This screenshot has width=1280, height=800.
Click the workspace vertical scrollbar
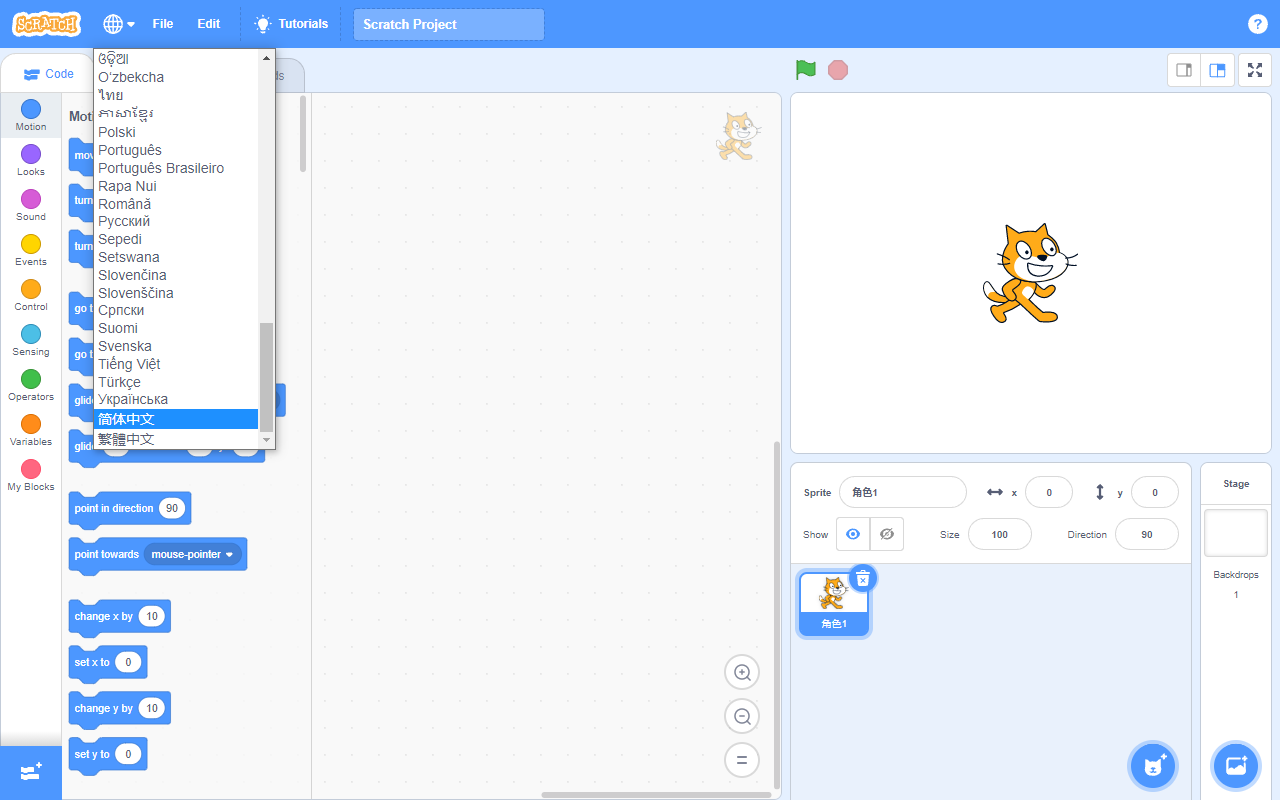(x=777, y=615)
